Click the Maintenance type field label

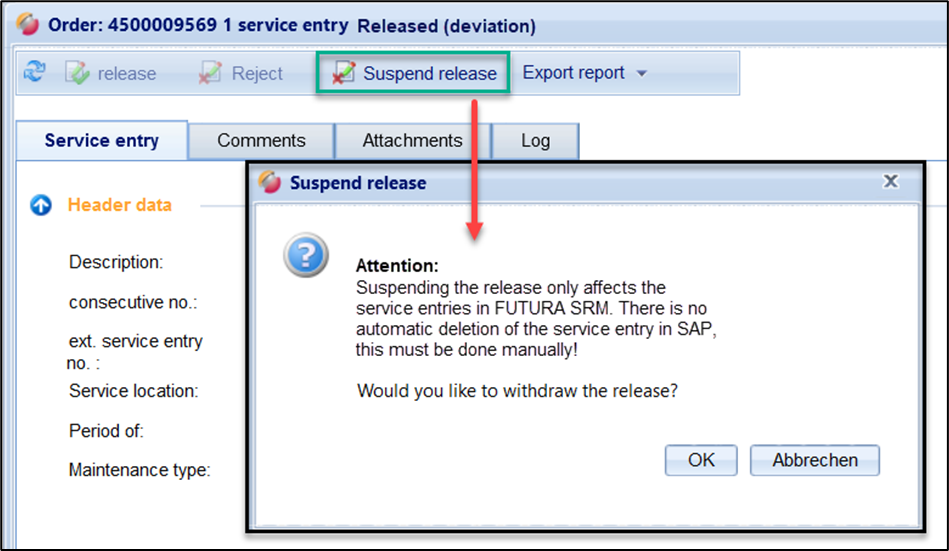click(x=139, y=470)
